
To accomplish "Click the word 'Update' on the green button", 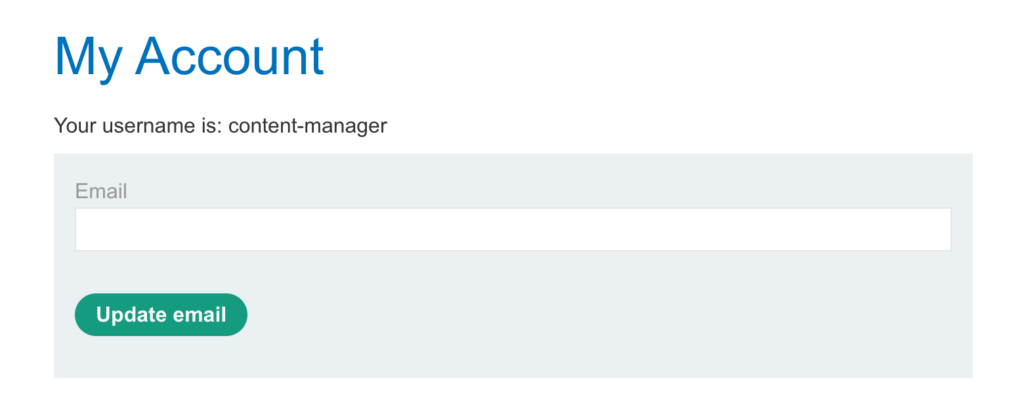I will point(131,315).
